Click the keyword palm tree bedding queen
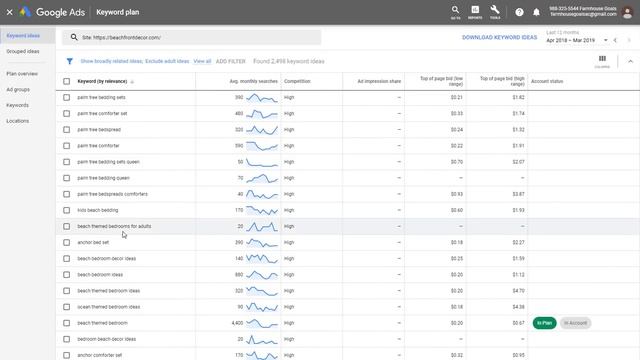The height and width of the screenshot is (360, 640). coord(103,178)
